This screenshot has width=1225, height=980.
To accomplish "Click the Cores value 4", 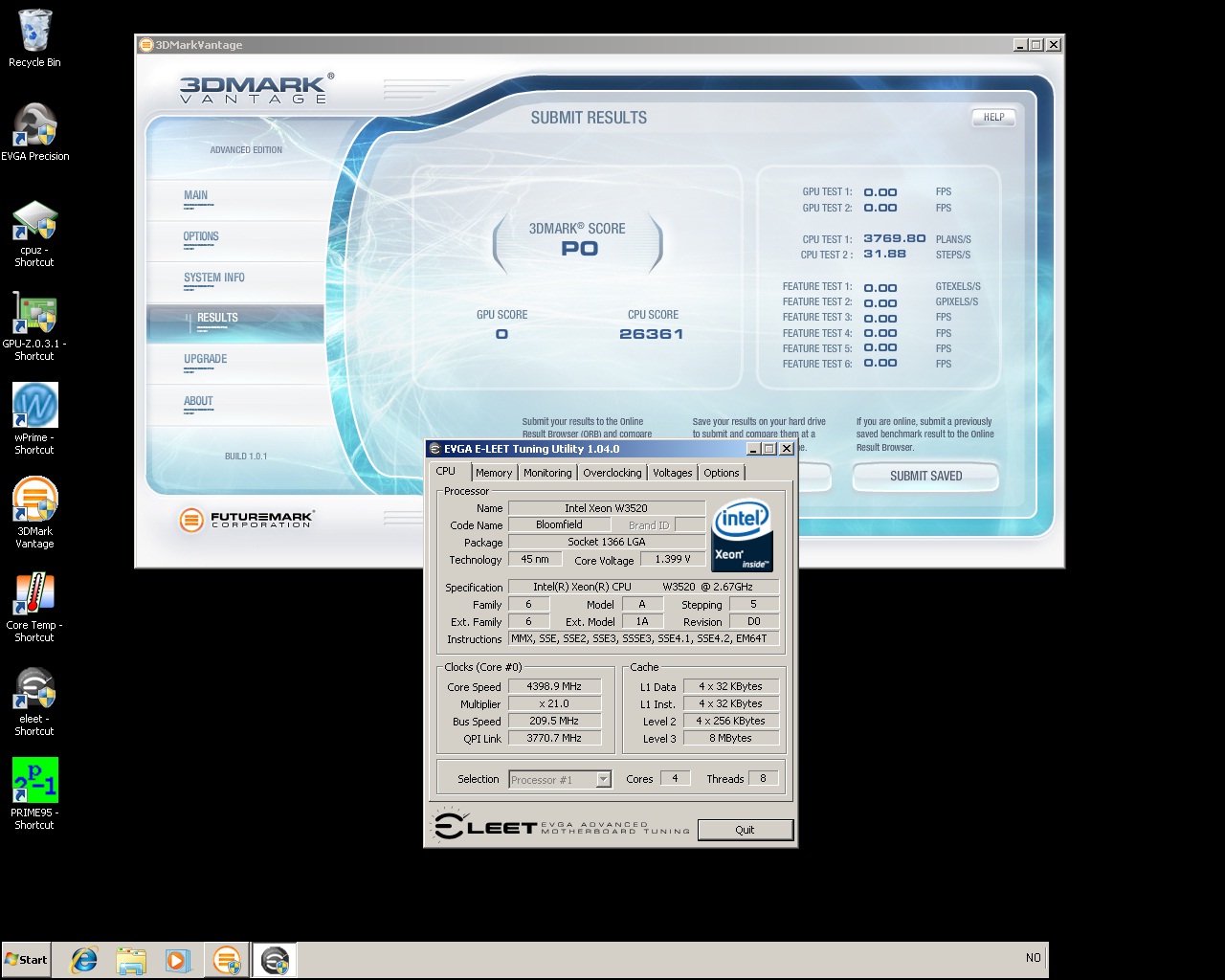I will click(675, 778).
